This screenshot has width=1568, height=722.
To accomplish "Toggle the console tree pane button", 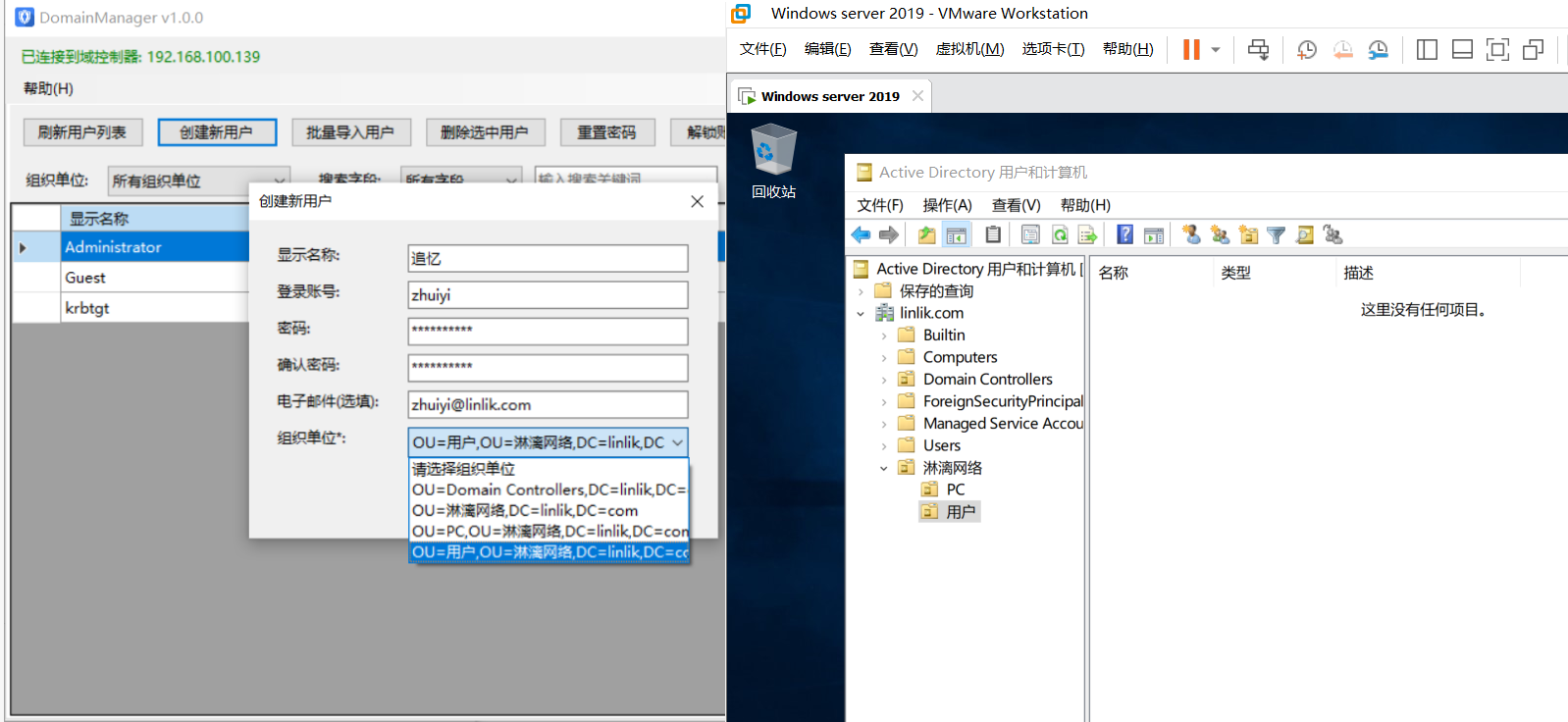I will click(x=956, y=234).
